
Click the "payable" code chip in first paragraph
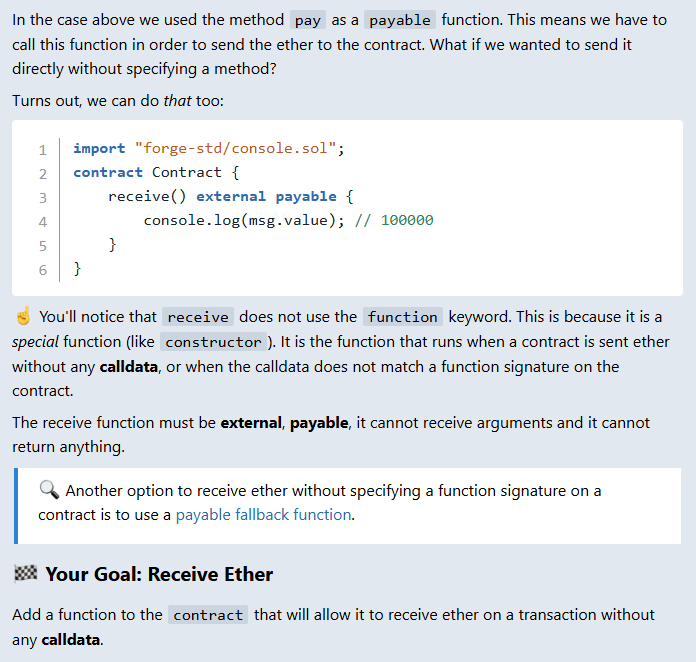(400, 20)
